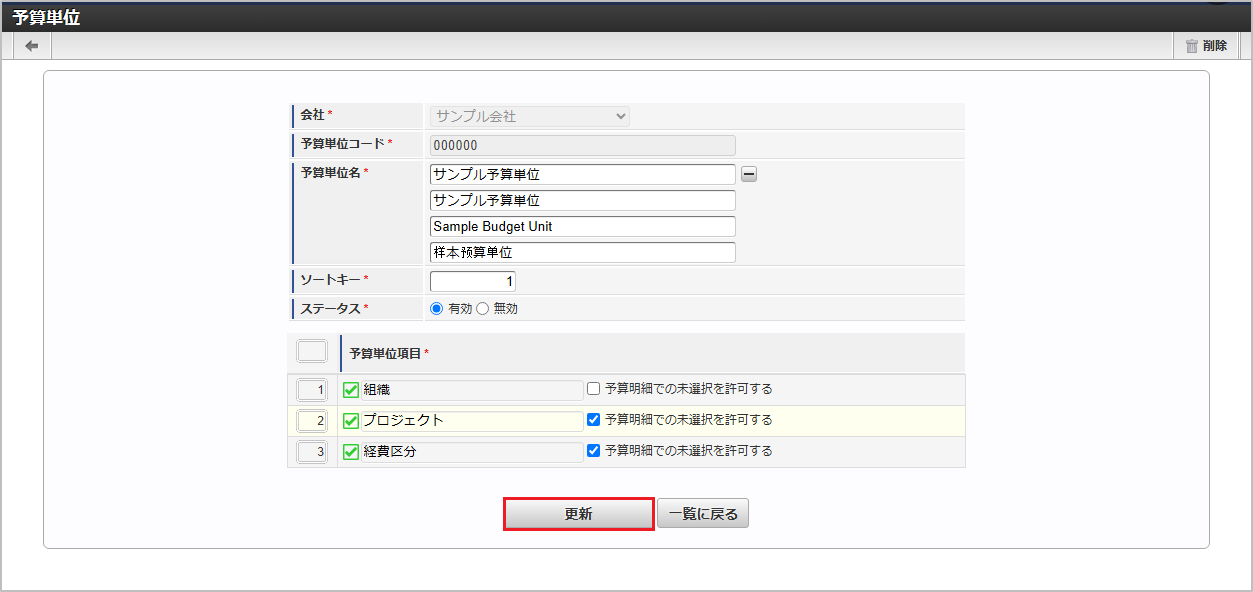
Task: Click the 削除 trash button
Action: pos(1206,46)
